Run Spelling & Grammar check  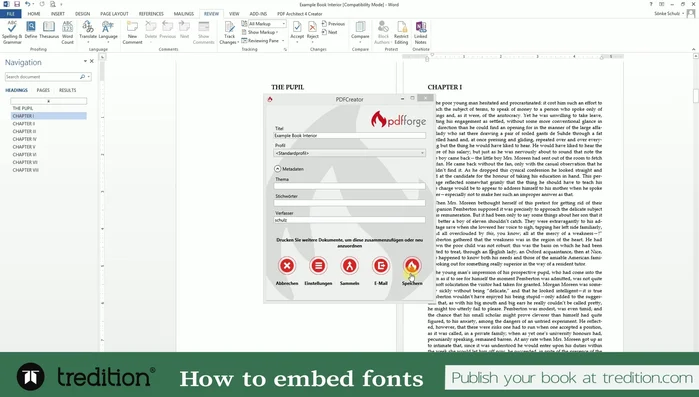point(12,32)
